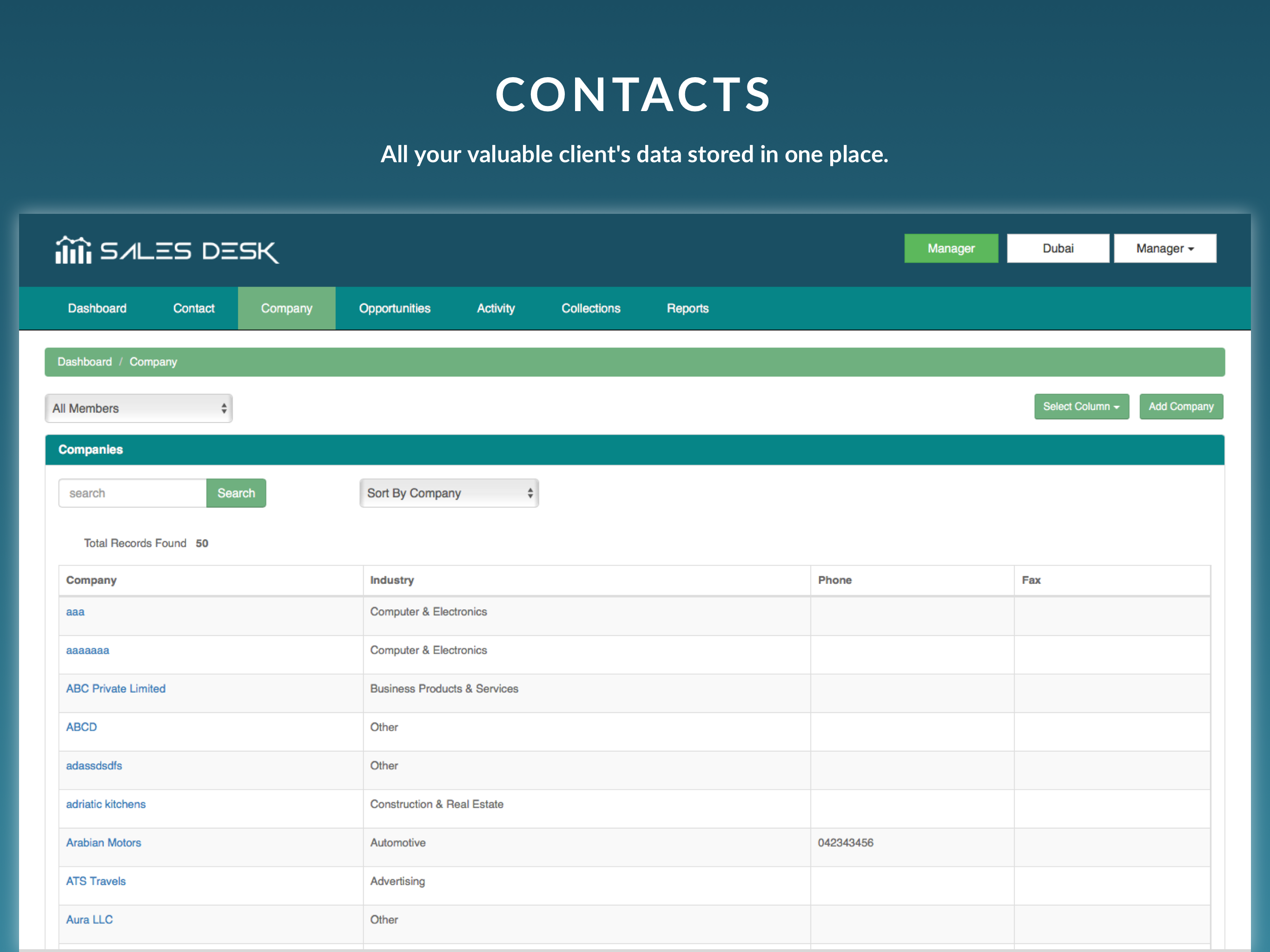
Task: Click Computer & Electronics in aaaaaaa row
Action: 428,650
